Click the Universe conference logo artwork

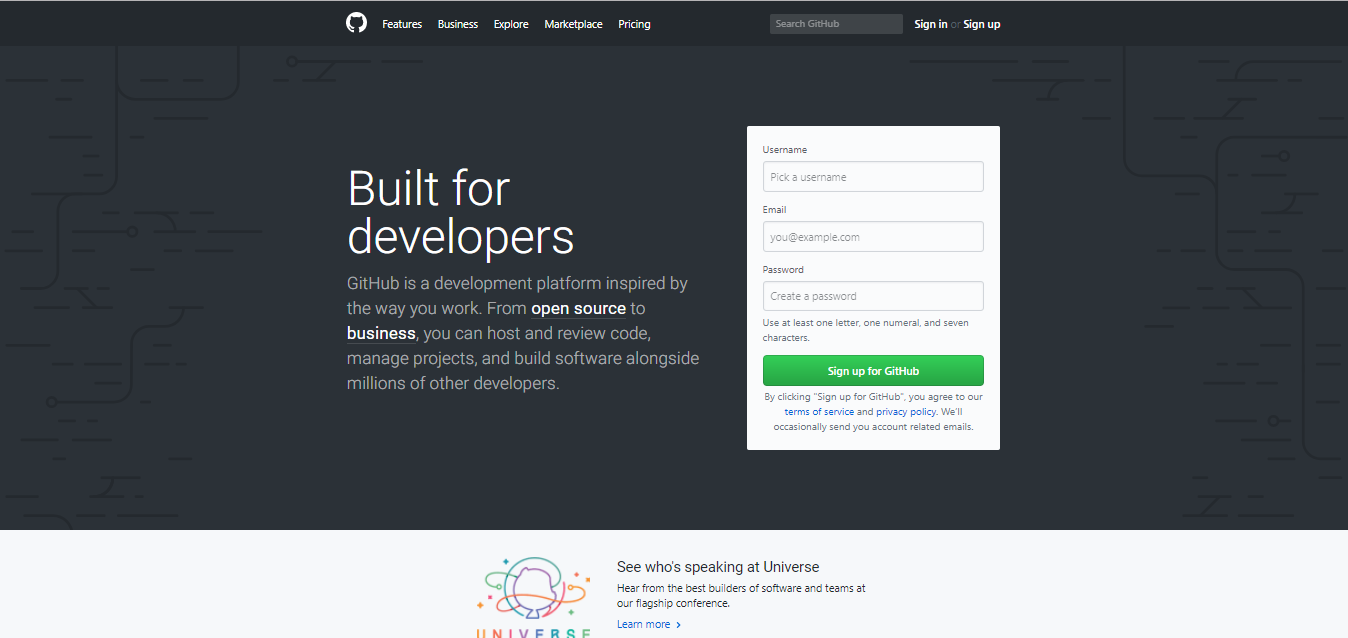(x=532, y=592)
